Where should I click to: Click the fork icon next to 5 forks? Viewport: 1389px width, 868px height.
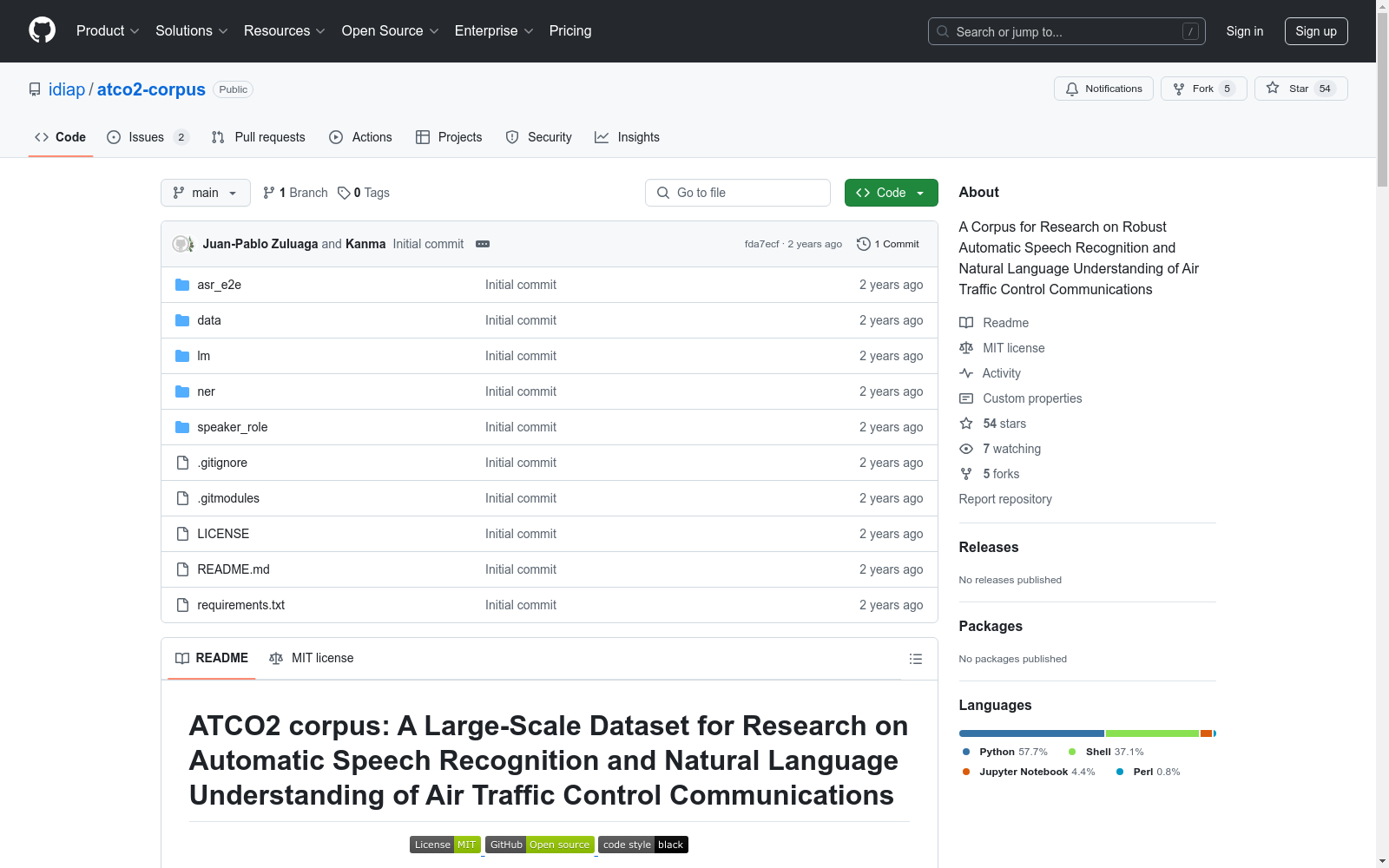pyautogui.click(x=966, y=474)
